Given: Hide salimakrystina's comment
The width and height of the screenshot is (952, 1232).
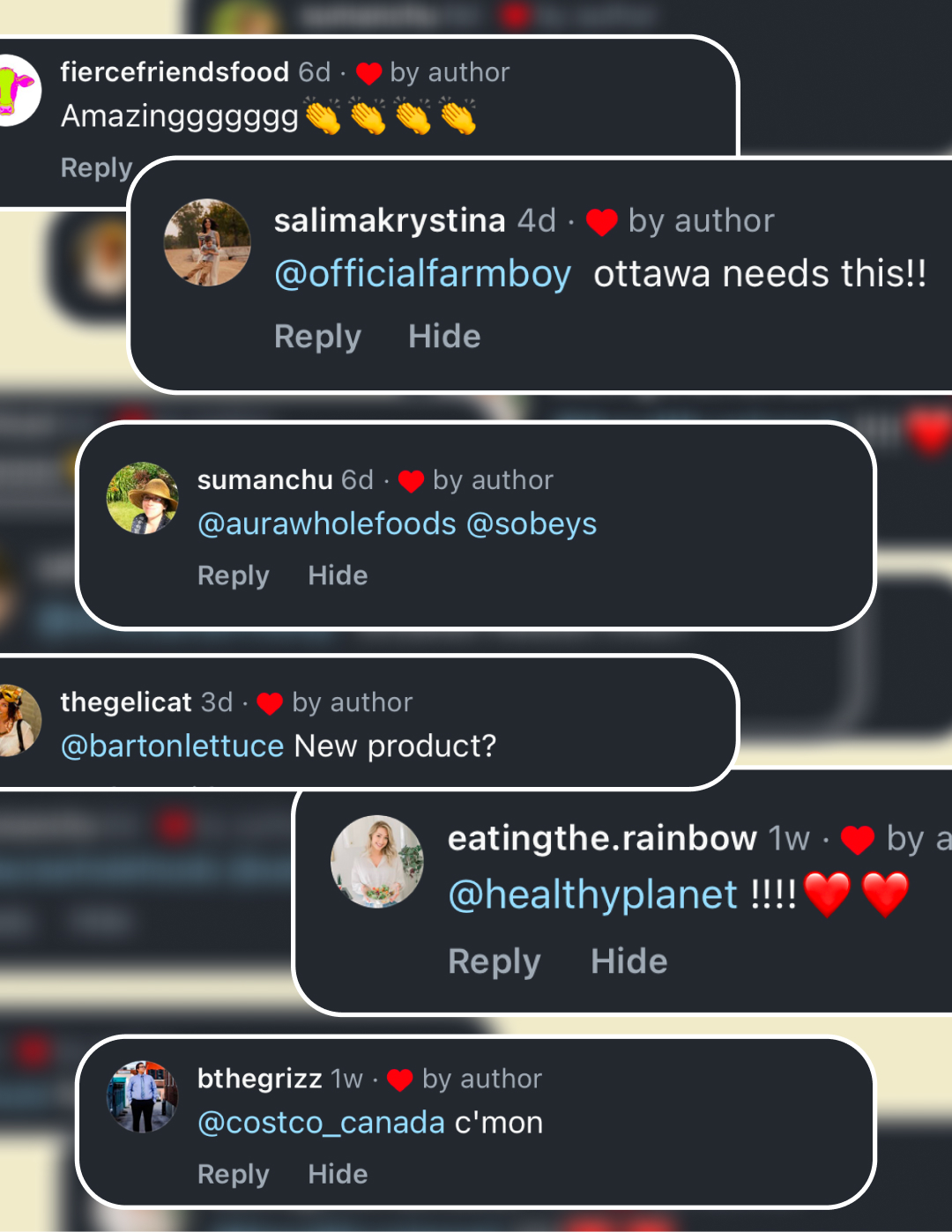Looking at the screenshot, I should (x=444, y=337).
